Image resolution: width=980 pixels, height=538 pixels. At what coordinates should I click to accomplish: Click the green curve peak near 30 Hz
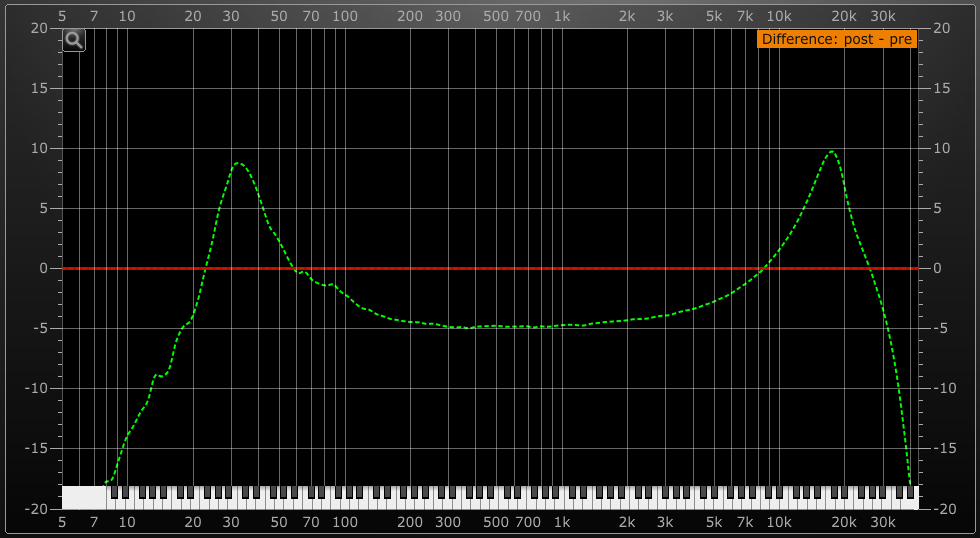pos(238,162)
